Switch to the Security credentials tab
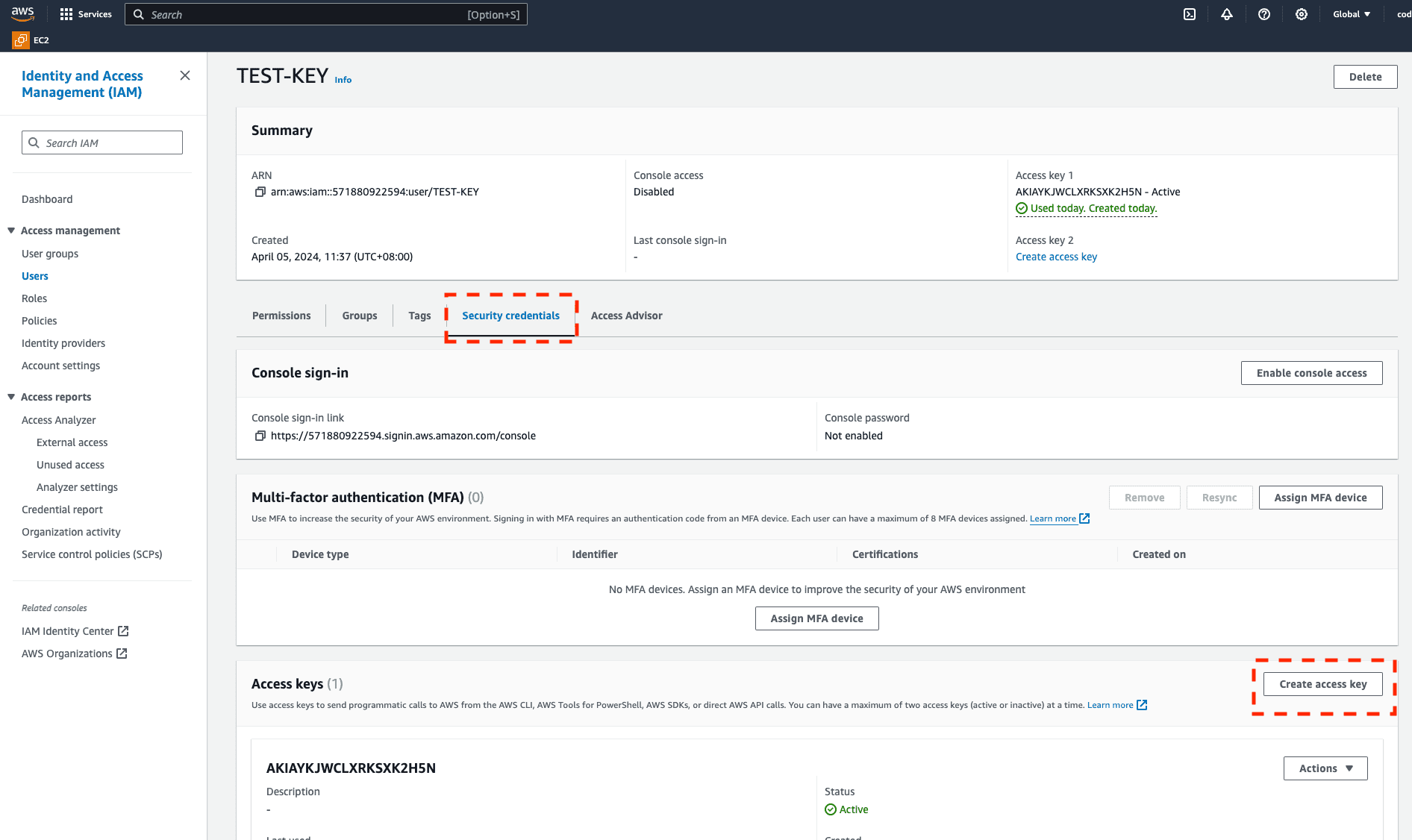1412x840 pixels. (510, 316)
